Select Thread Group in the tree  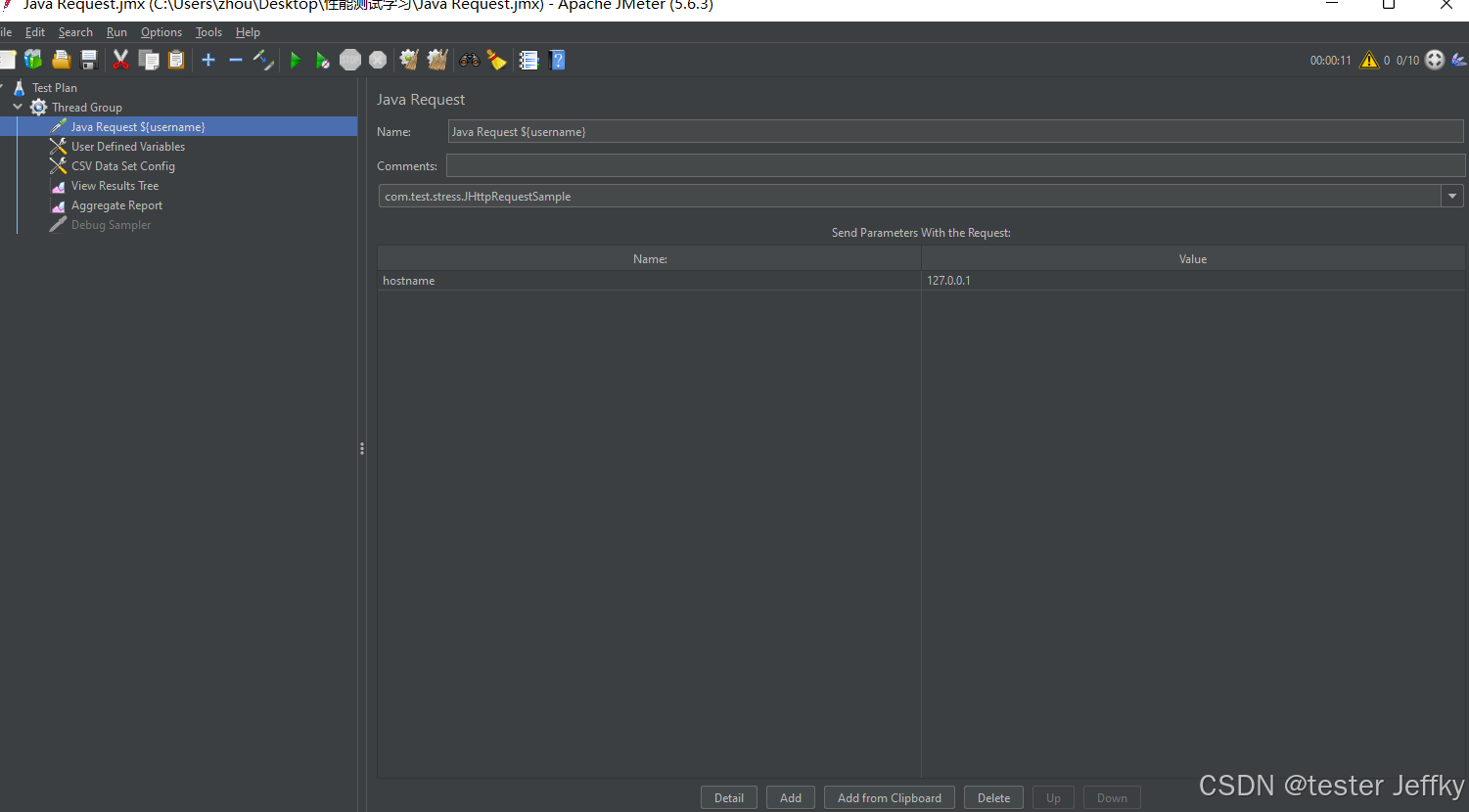coord(87,108)
